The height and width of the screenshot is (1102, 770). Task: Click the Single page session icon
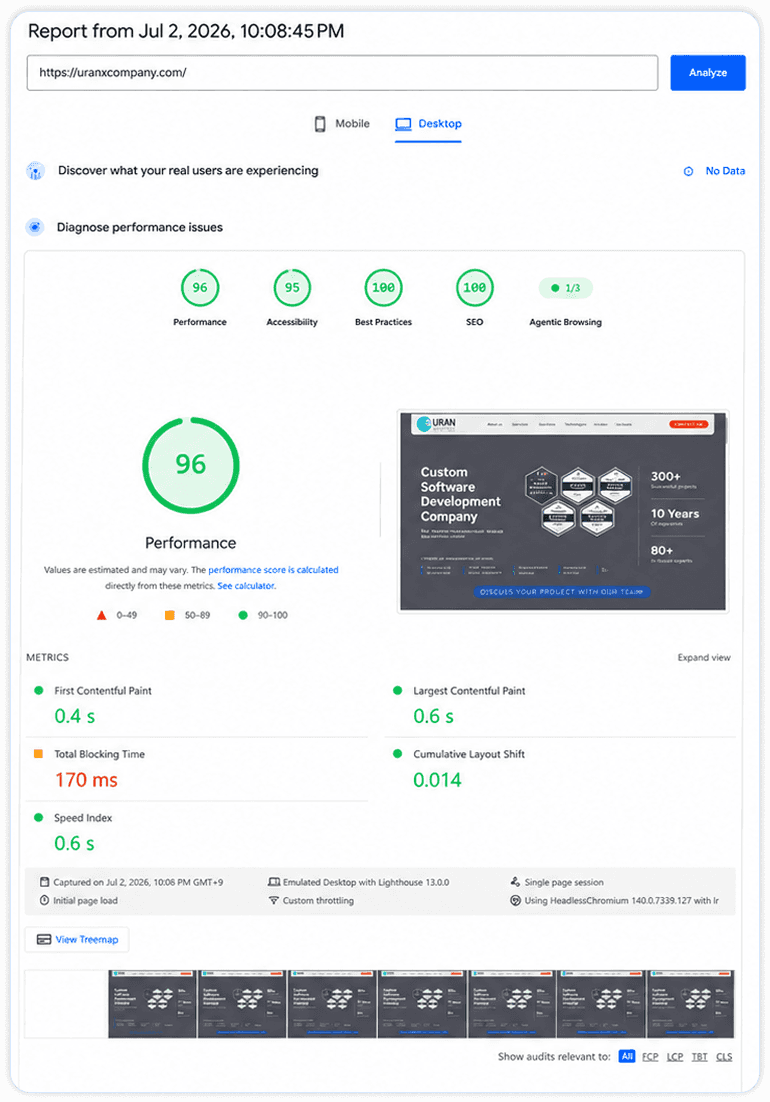point(515,881)
